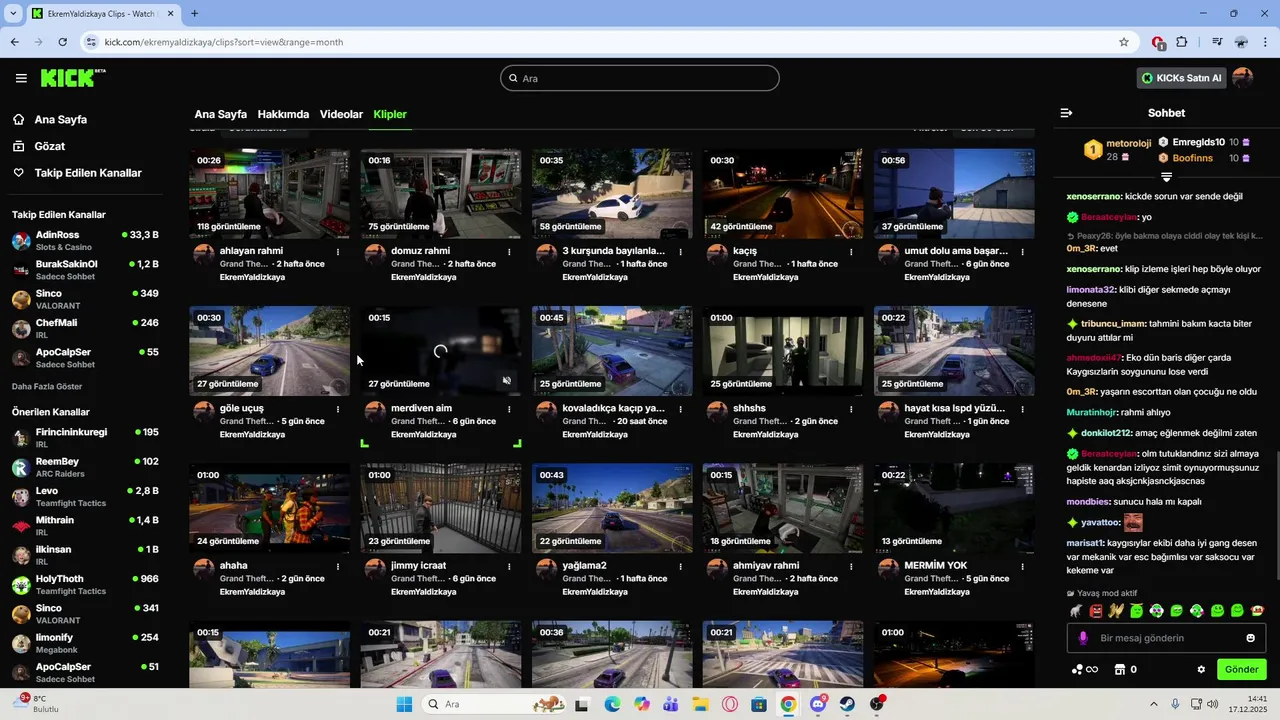This screenshot has width=1280, height=720.
Task: Open the profile avatar menu at top right
Action: pyautogui.click(x=1243, y=78)
